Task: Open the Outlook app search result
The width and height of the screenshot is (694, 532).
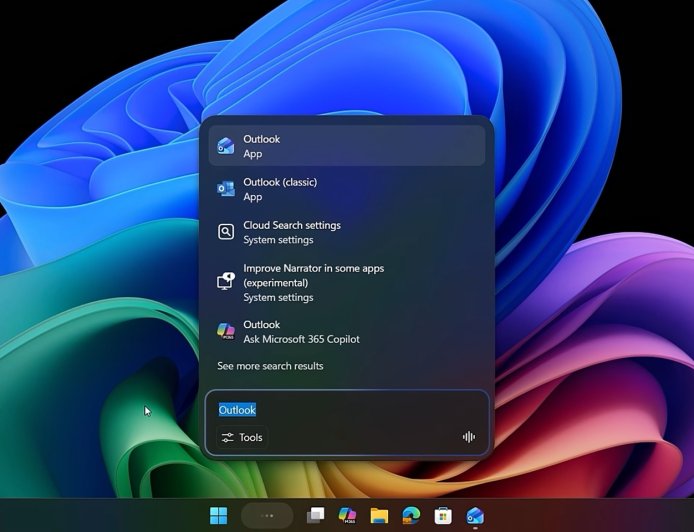Action: pos(347,146)
